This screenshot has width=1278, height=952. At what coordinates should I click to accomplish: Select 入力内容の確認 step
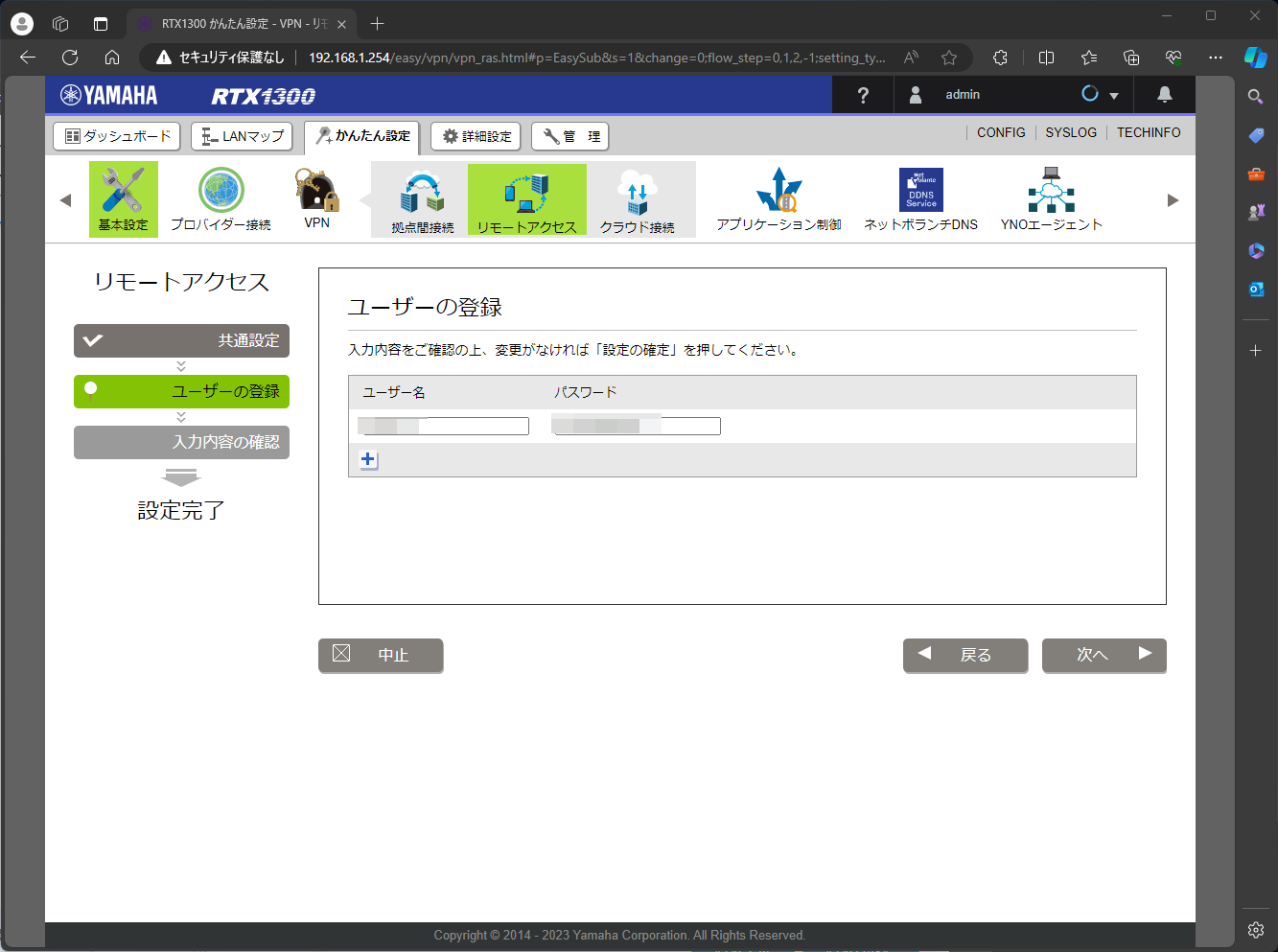[181, 442]
